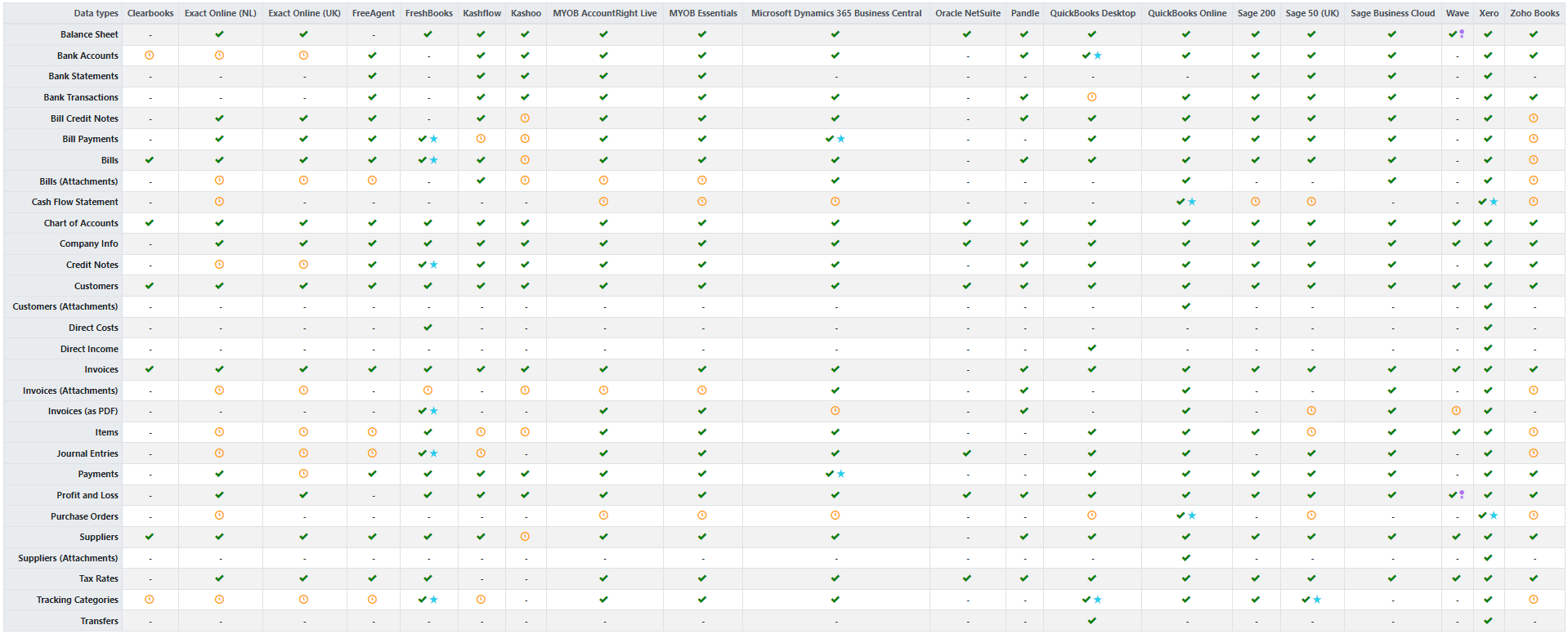Click the 'Sage Business Cloud' column header
This screenshot has width=1568, height=634.
(1393, 13)
